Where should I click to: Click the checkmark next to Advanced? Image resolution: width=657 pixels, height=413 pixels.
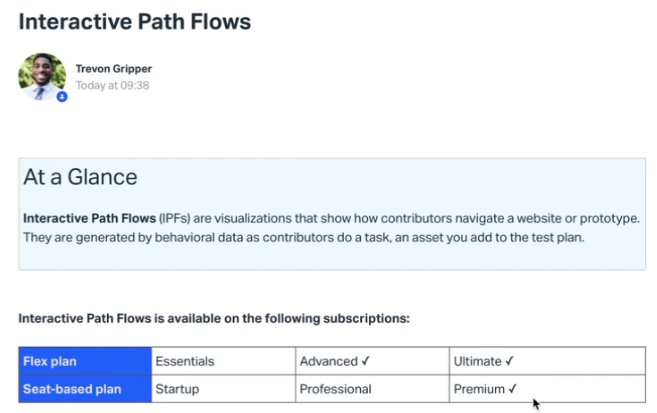coord(365,361)
